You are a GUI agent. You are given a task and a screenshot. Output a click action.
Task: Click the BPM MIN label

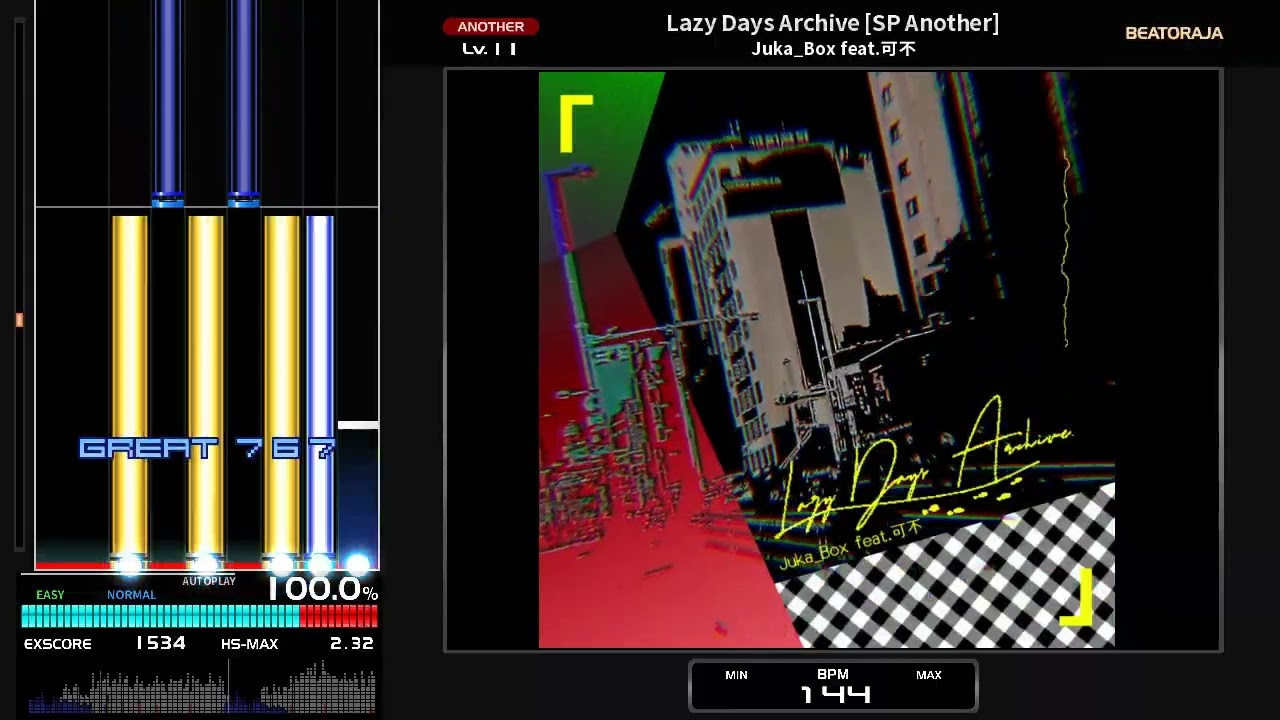pyautogui.click(x=736, y=675)
